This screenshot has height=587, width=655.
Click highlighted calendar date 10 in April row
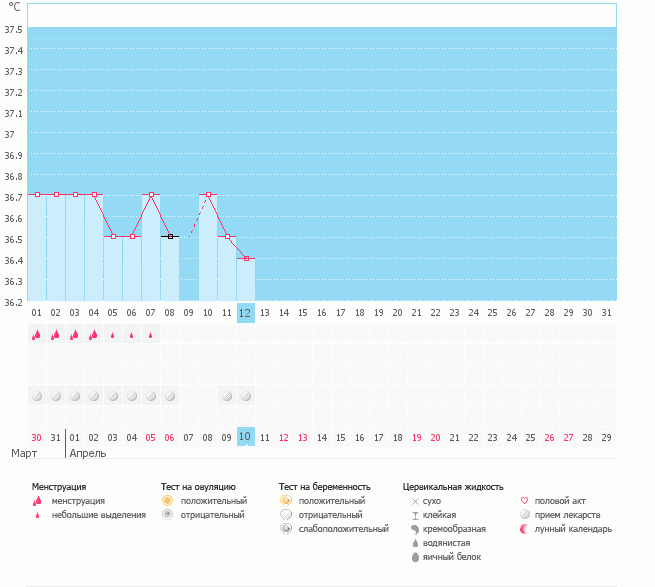245,436
